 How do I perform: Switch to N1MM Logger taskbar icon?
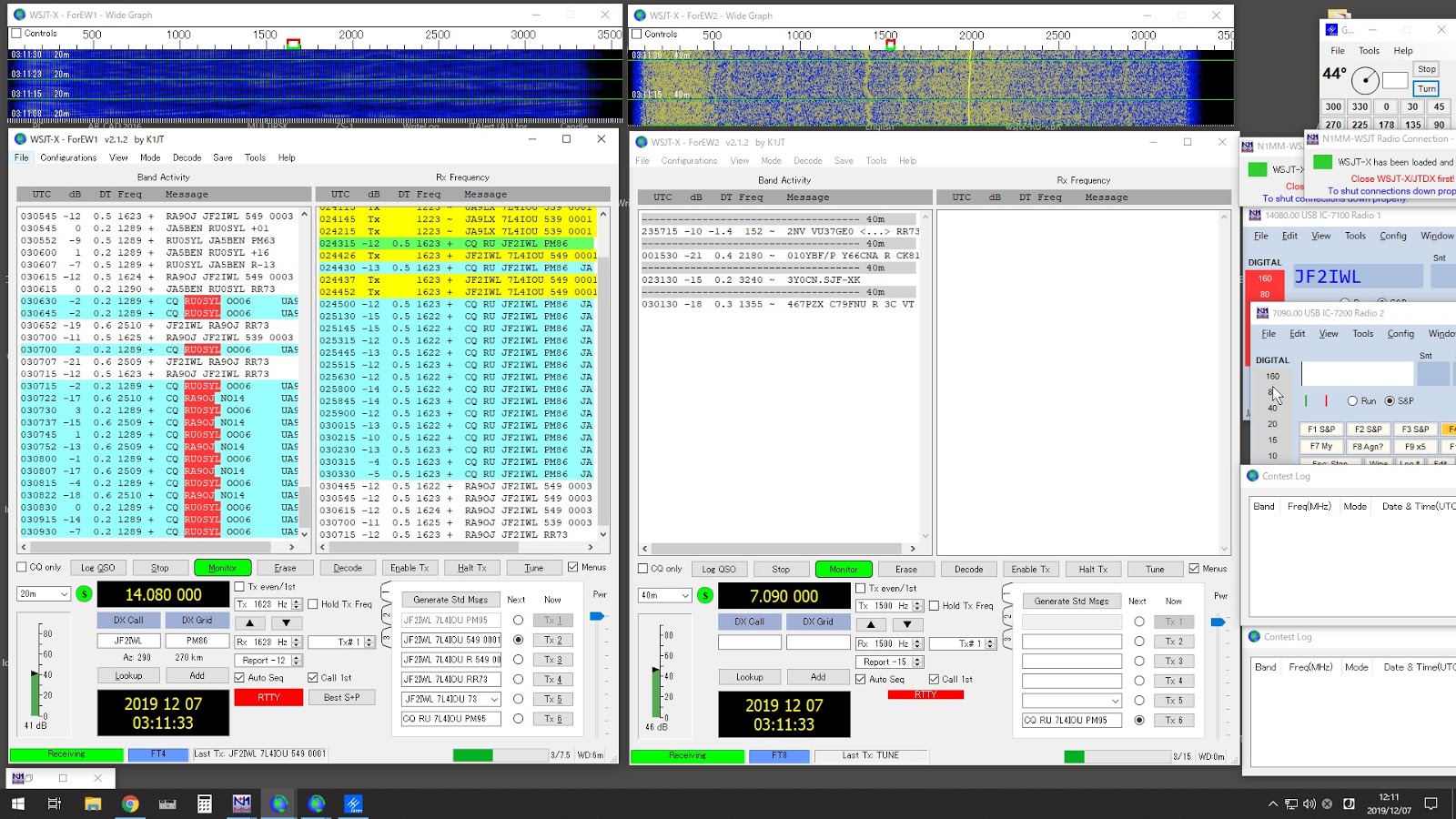(241, 804)
